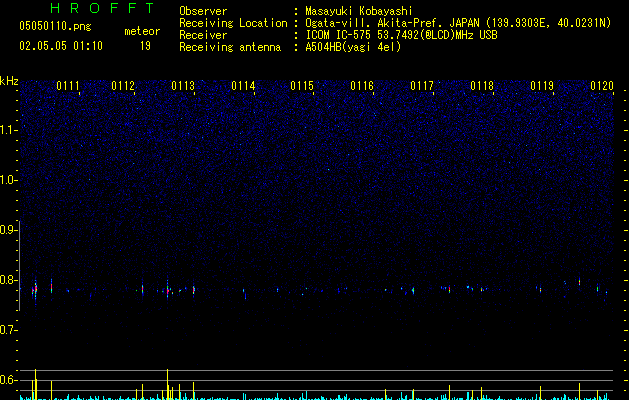The width and height of the screenshot is (629, 400).
Task: Click the 0112 time marker
Action: coord(123,86)
